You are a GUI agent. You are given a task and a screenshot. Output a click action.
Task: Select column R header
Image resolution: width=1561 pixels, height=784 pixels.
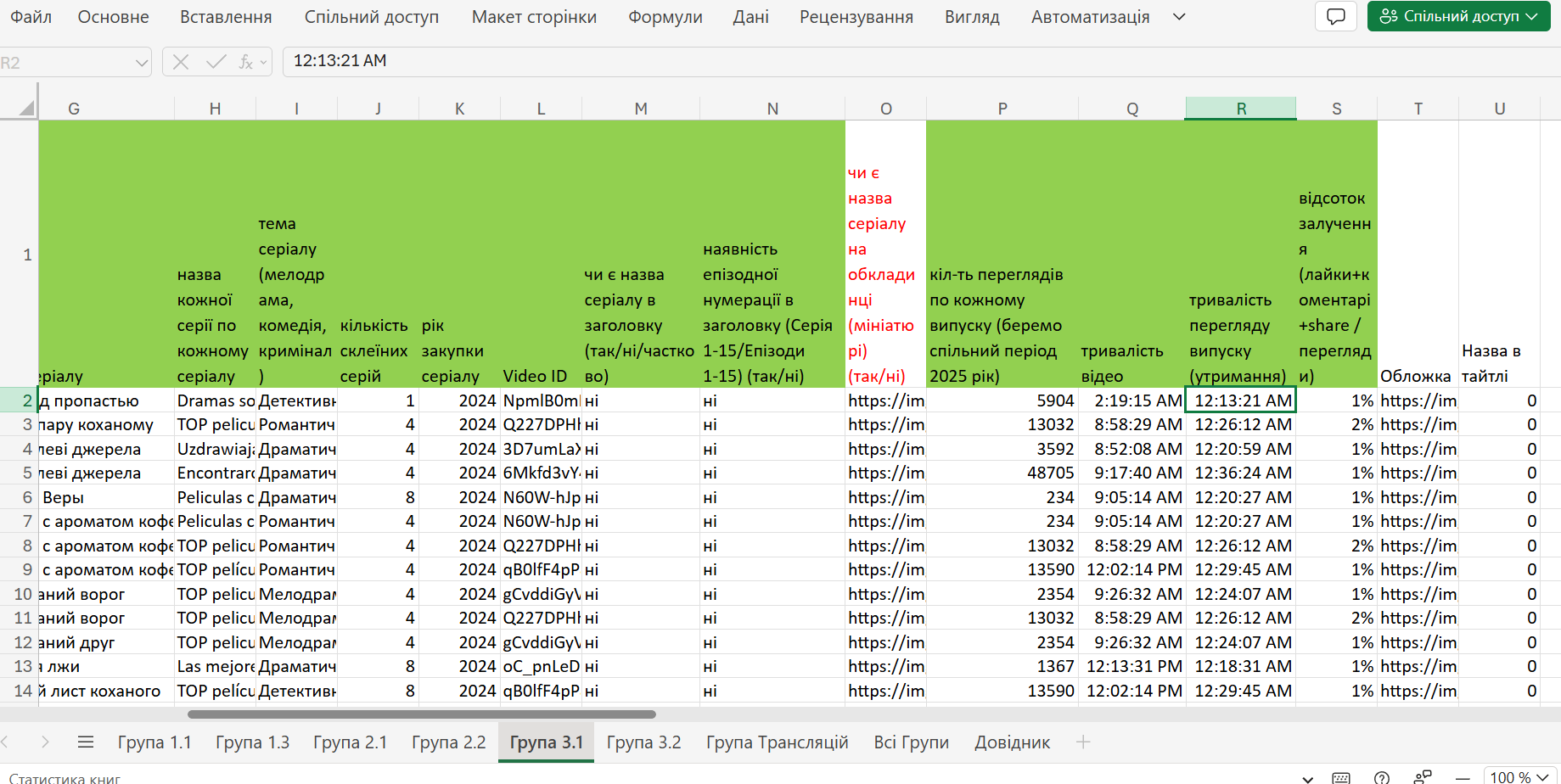pyautogui.click(x=1241, y=109)
